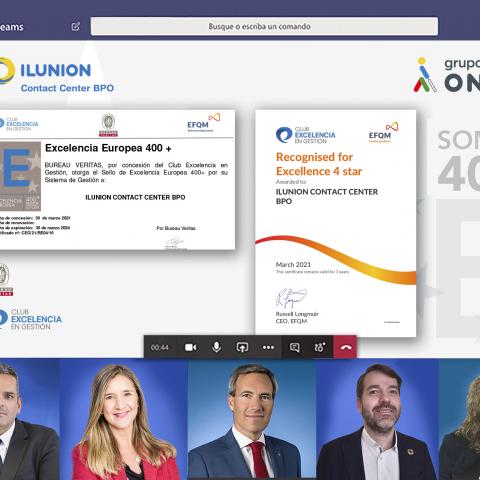Click the ILUNION Contact Center BPO logo
Image resolution: width=480 pixels, height=480 pixels.
click(57, 75)
